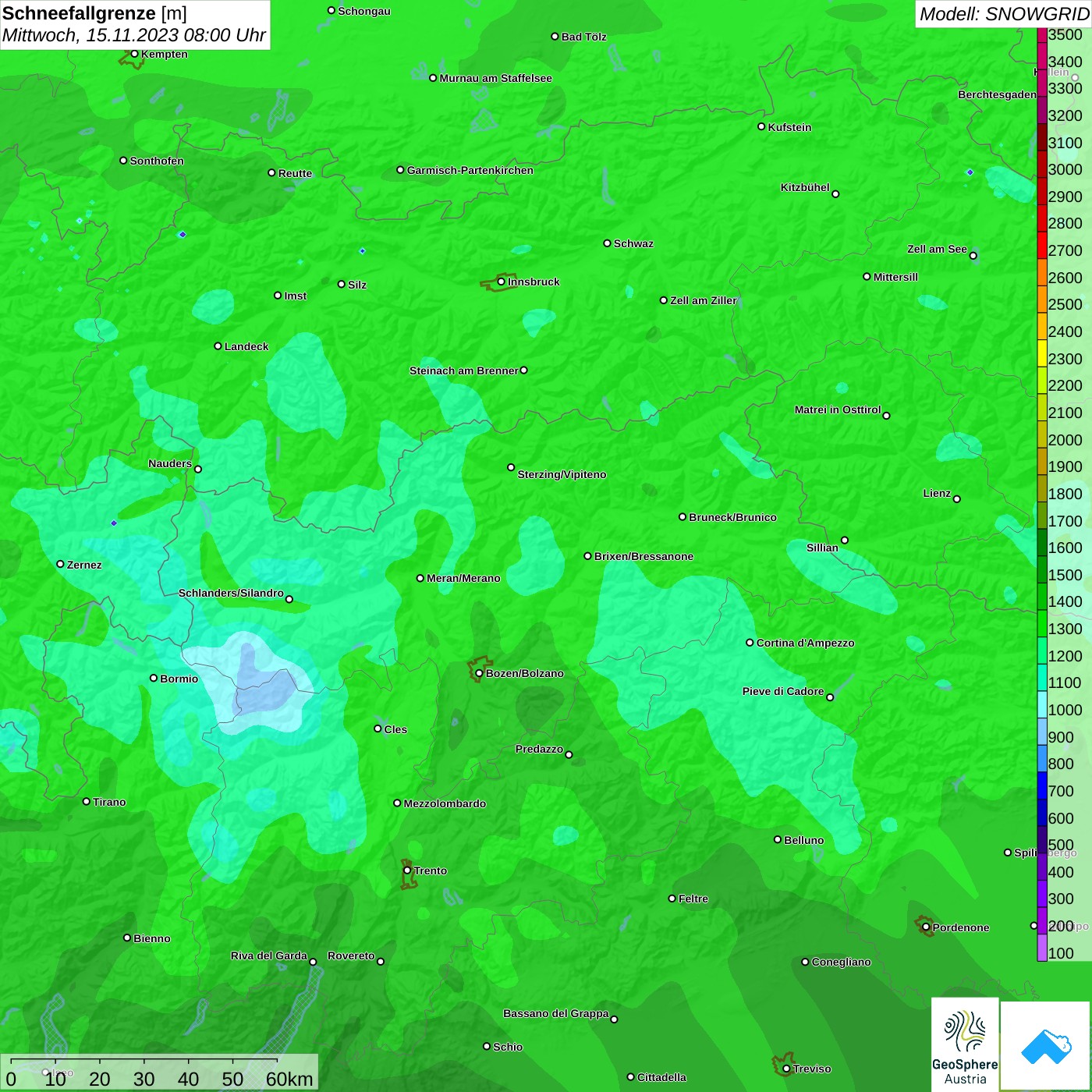Screen dimensions: 1092x1092
Task: Select the Zell am See marker
Action: 973,255
